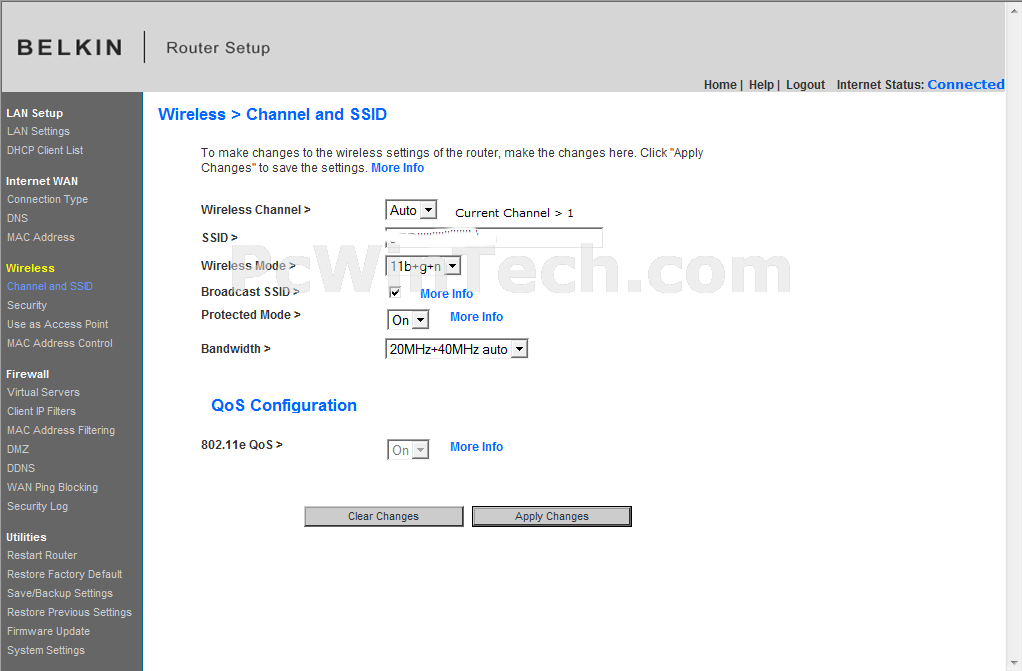The image size is (1022, 671).
Task: Click the Internet WAN sidebar heading
Action: click(x=42, y=181)
